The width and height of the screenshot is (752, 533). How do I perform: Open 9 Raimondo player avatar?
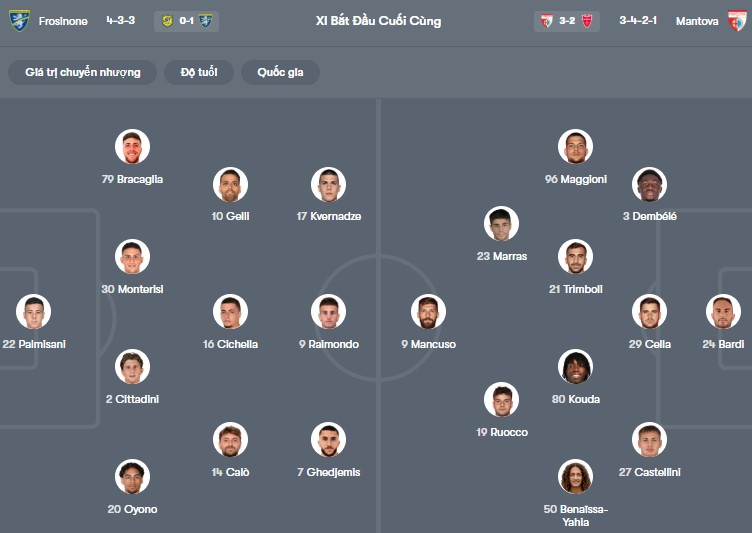pyautogui.click(x=329, y=311)
